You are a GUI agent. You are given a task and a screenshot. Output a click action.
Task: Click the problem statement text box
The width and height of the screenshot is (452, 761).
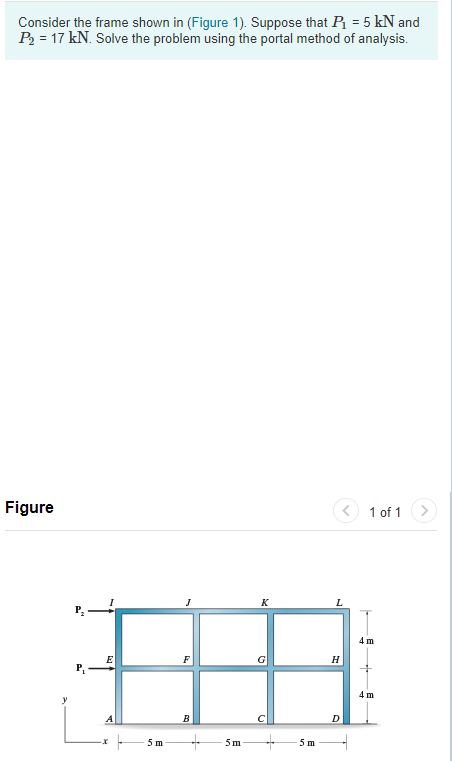(221, 31)
